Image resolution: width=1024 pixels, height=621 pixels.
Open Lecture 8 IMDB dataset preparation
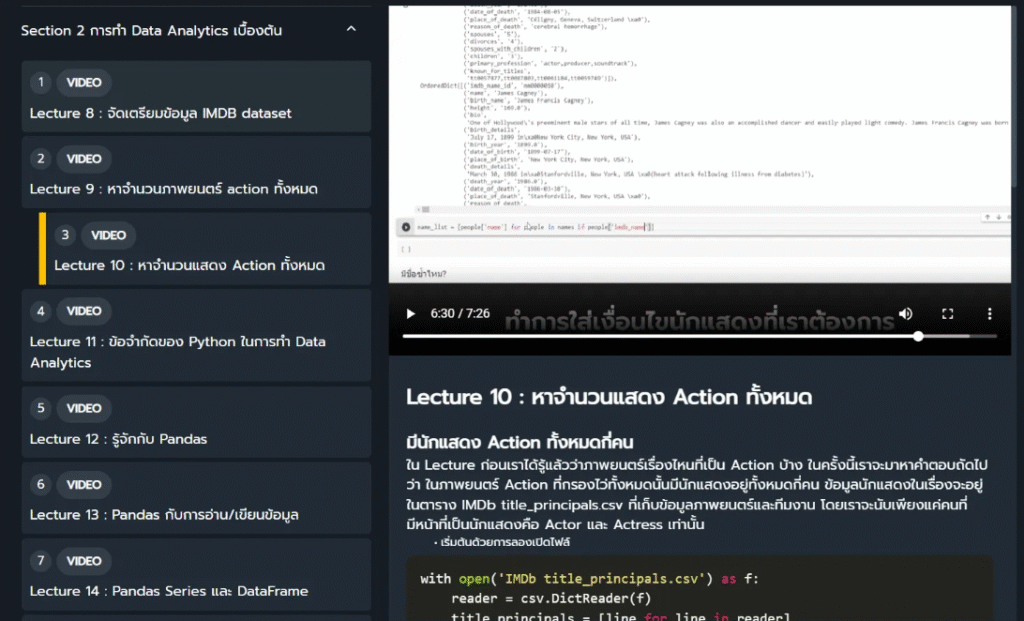(x=161, y=113)
